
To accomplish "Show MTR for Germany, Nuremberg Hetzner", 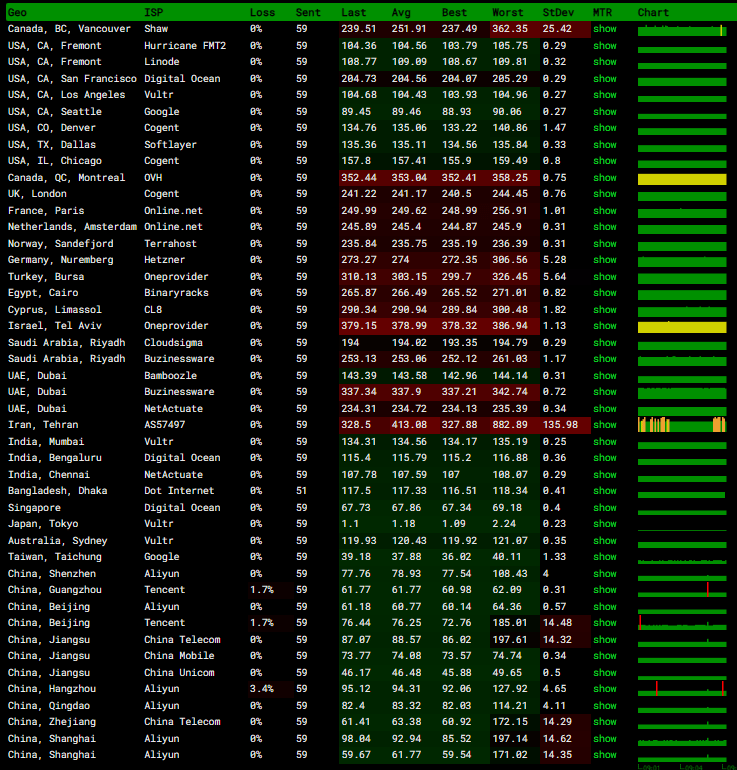I will pyautogui.click(x=604, y=260).
